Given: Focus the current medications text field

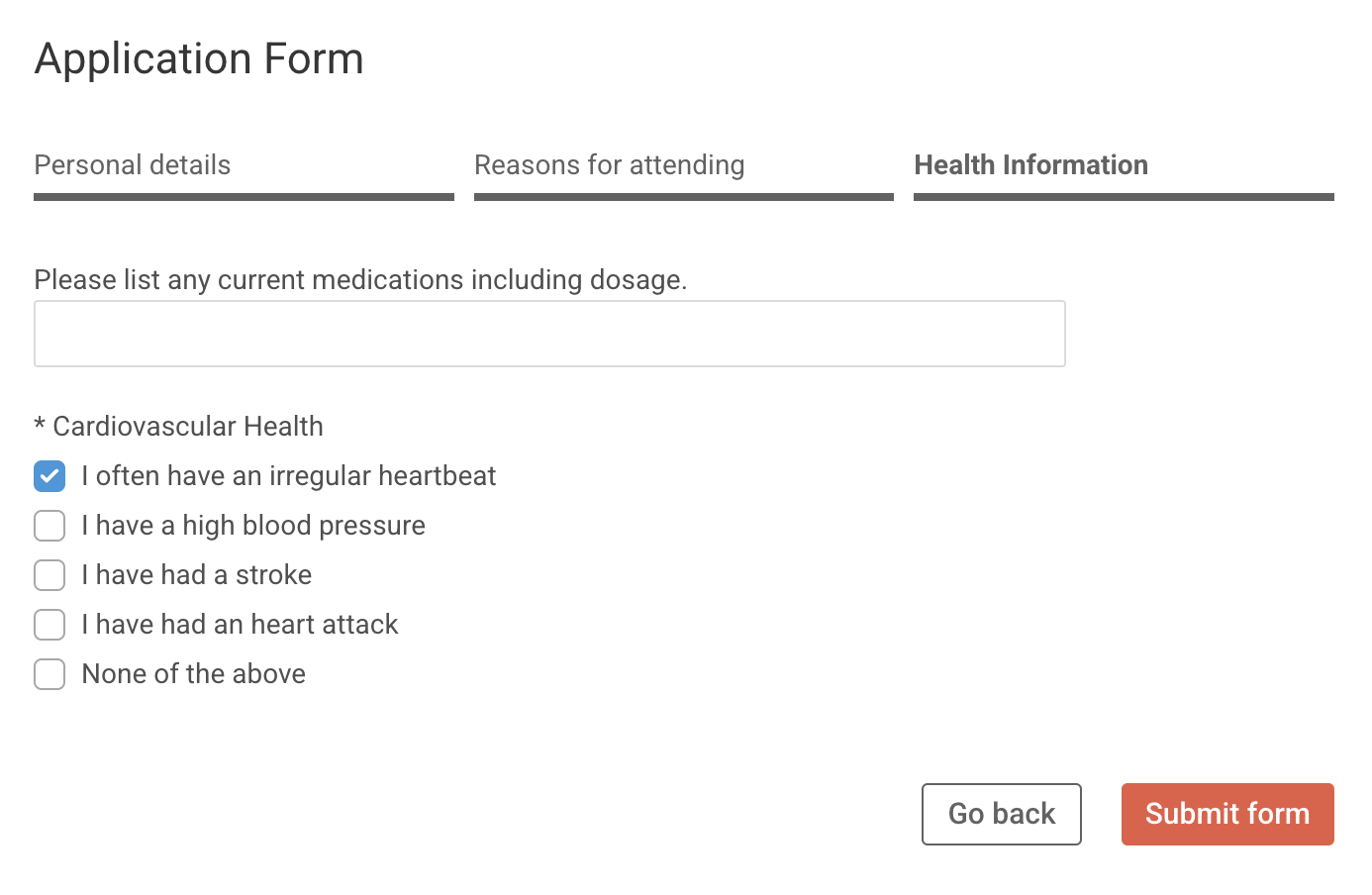Looking at the screenshot, I should coord(549,334).
